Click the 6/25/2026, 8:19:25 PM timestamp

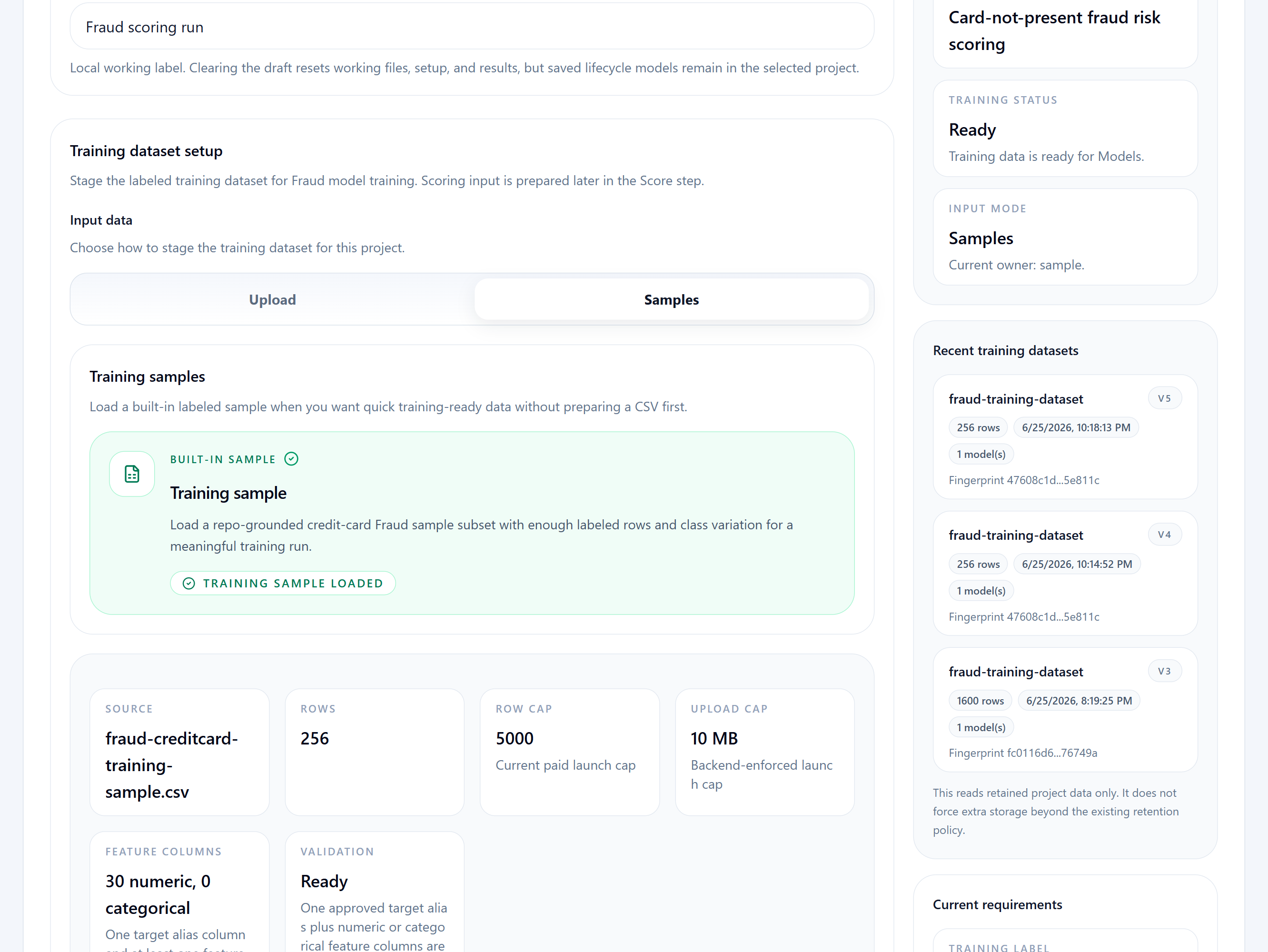pos(1079,700)
